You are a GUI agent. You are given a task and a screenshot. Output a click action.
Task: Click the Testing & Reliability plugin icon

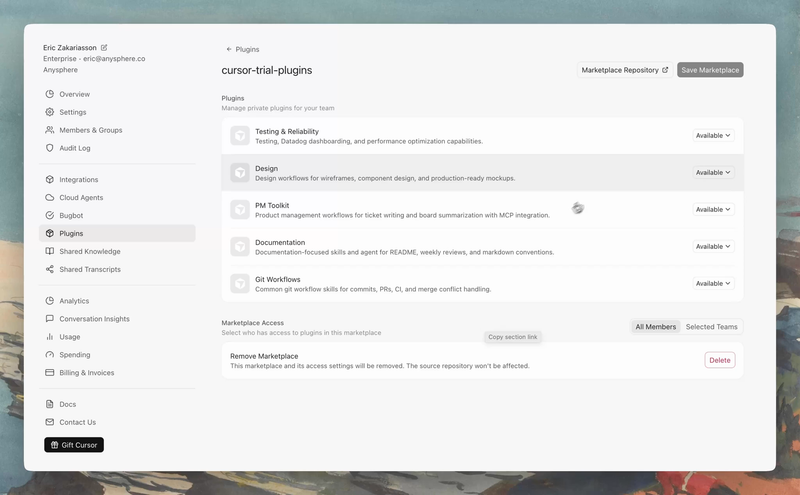tap(240, 136)
